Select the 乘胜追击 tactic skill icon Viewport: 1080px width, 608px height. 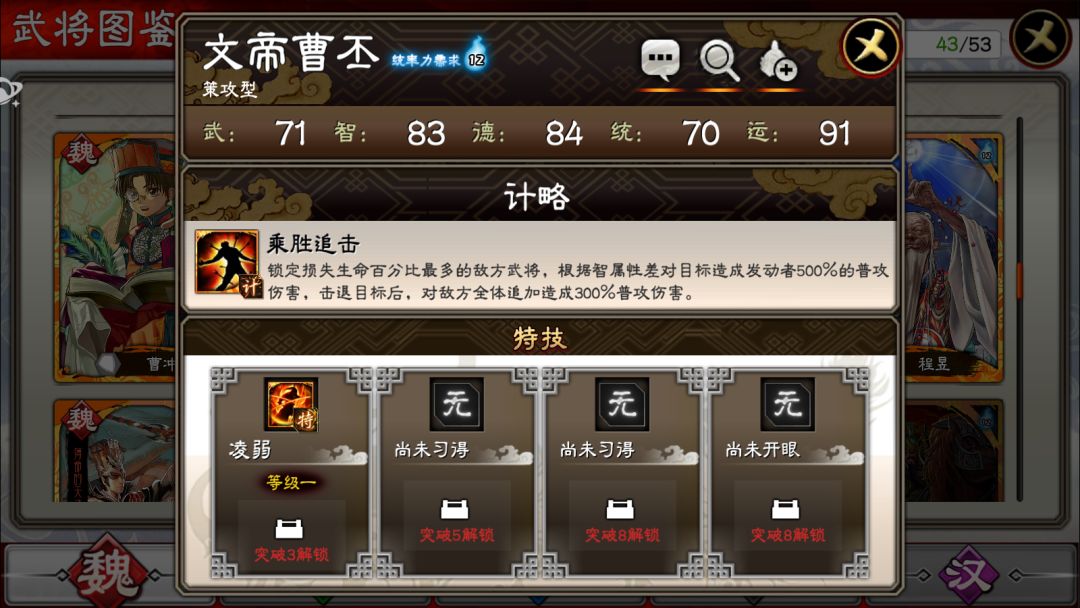227,262
